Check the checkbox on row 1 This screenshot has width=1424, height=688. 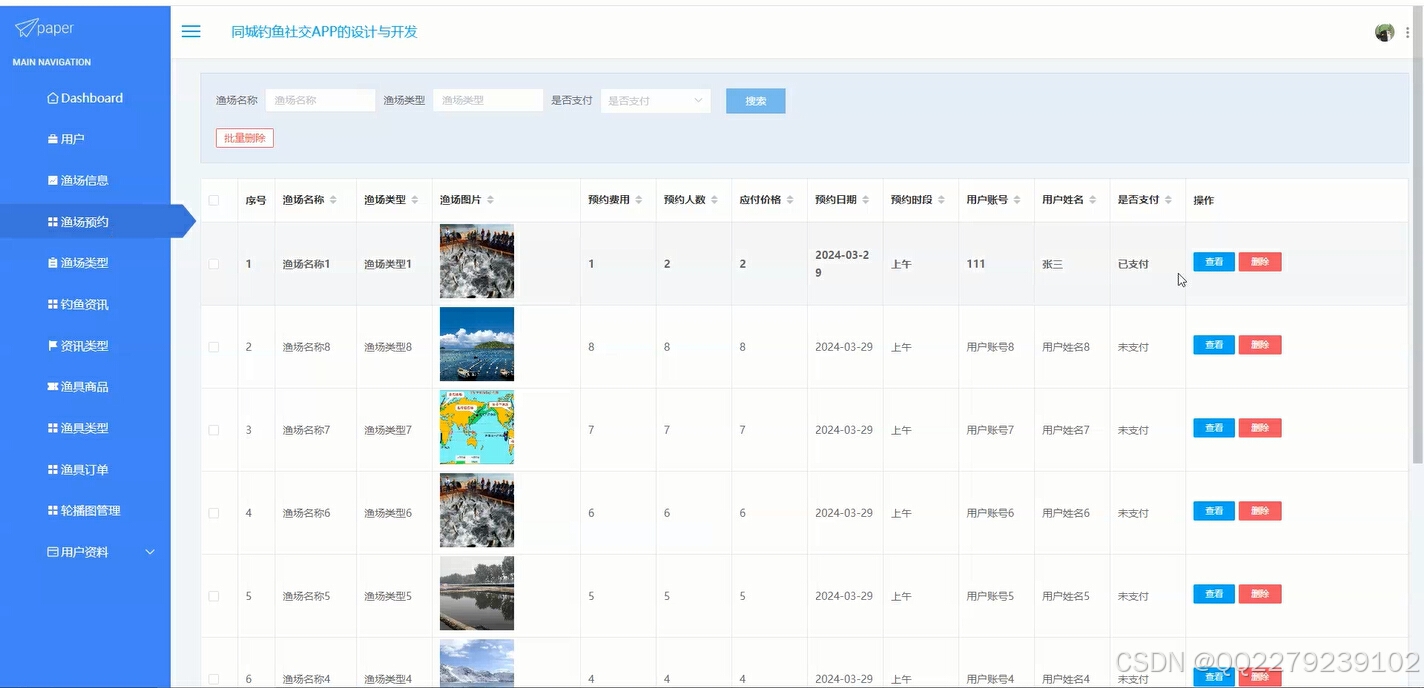(x=215, y=263)
